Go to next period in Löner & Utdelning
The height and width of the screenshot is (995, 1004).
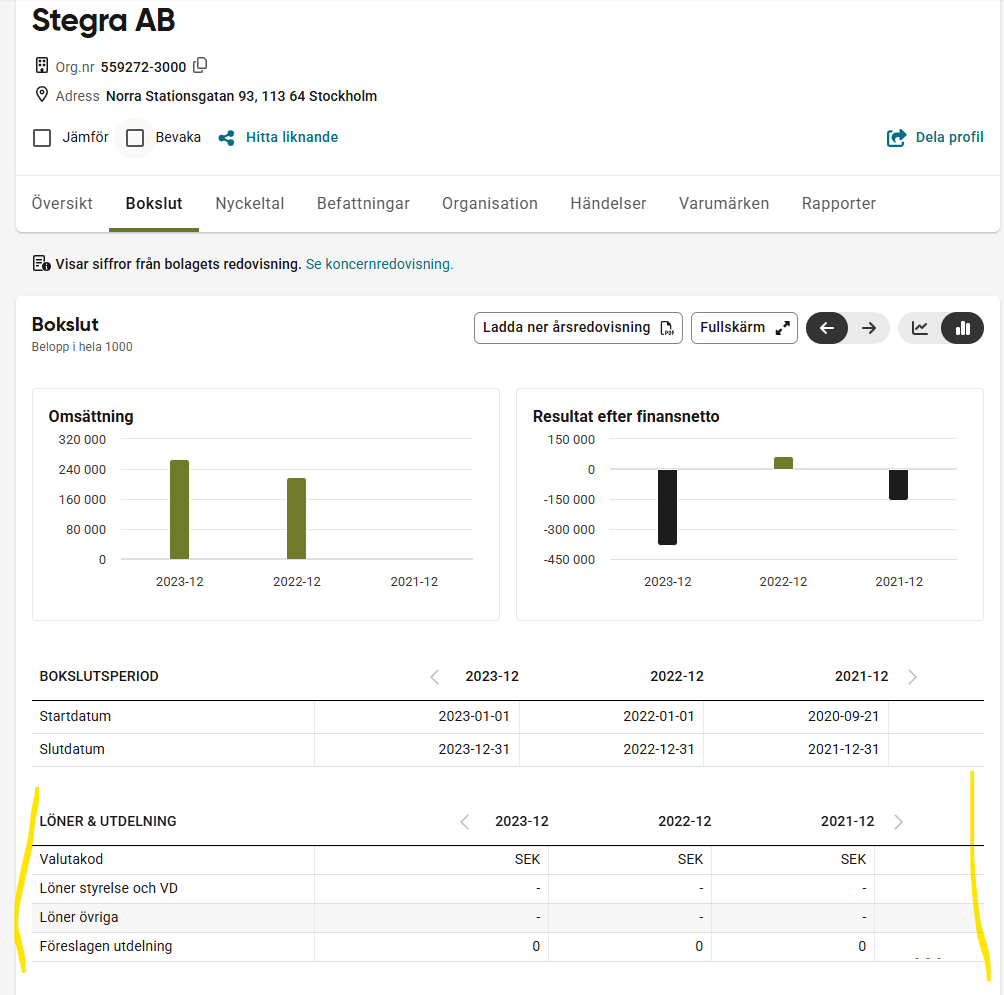(898, 822)
